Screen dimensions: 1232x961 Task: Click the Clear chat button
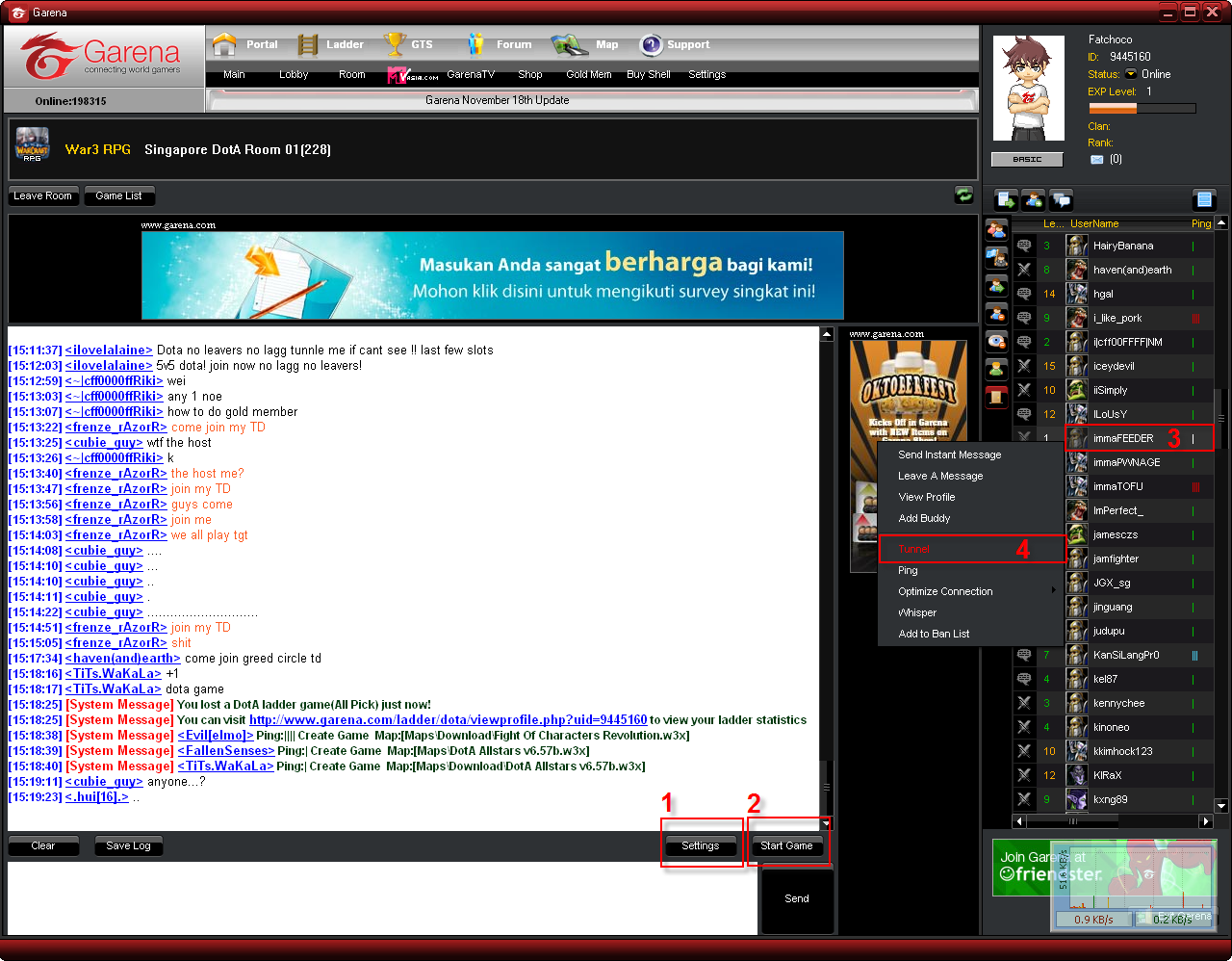[43, 845]
